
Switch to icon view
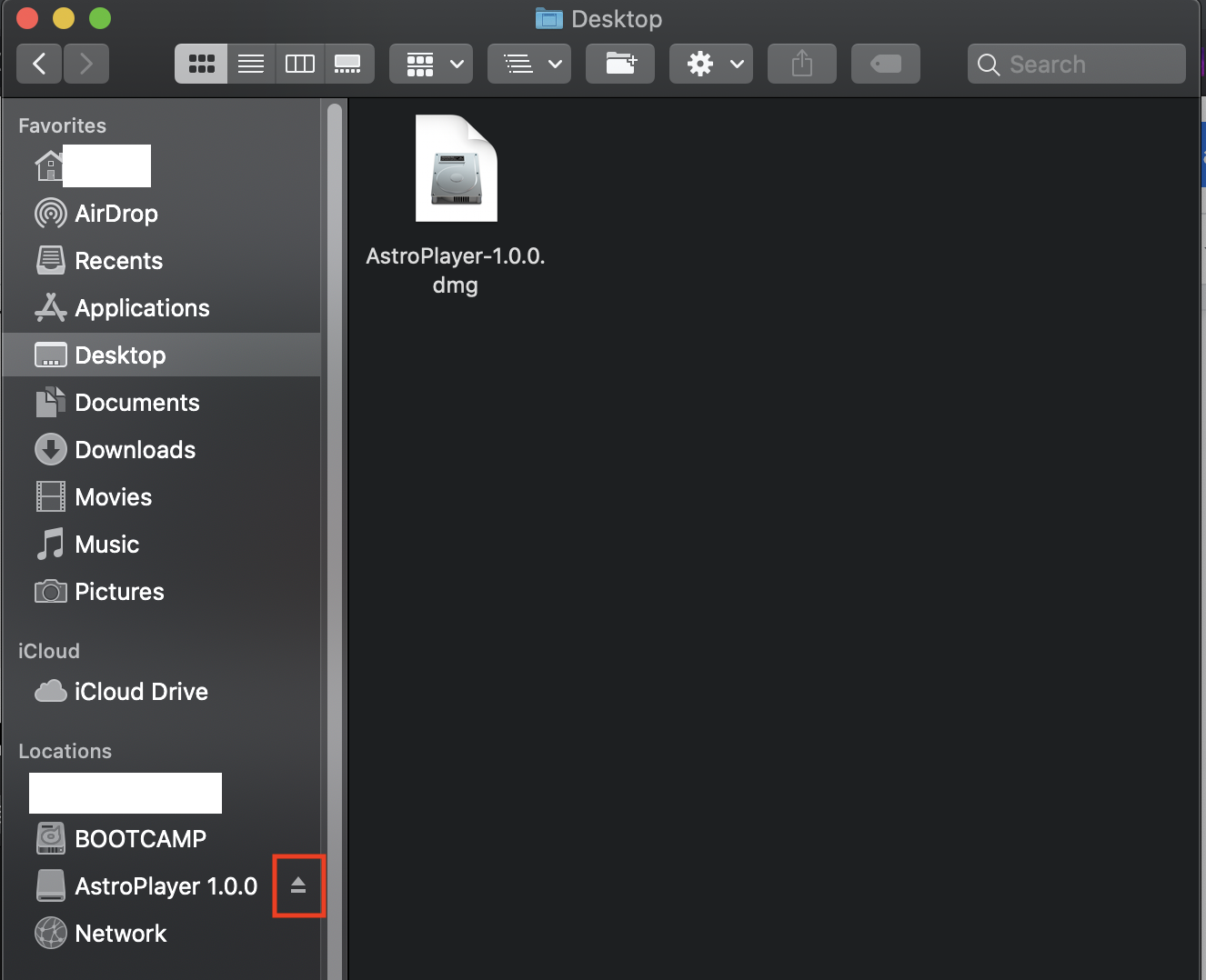(x=201, y=64)
